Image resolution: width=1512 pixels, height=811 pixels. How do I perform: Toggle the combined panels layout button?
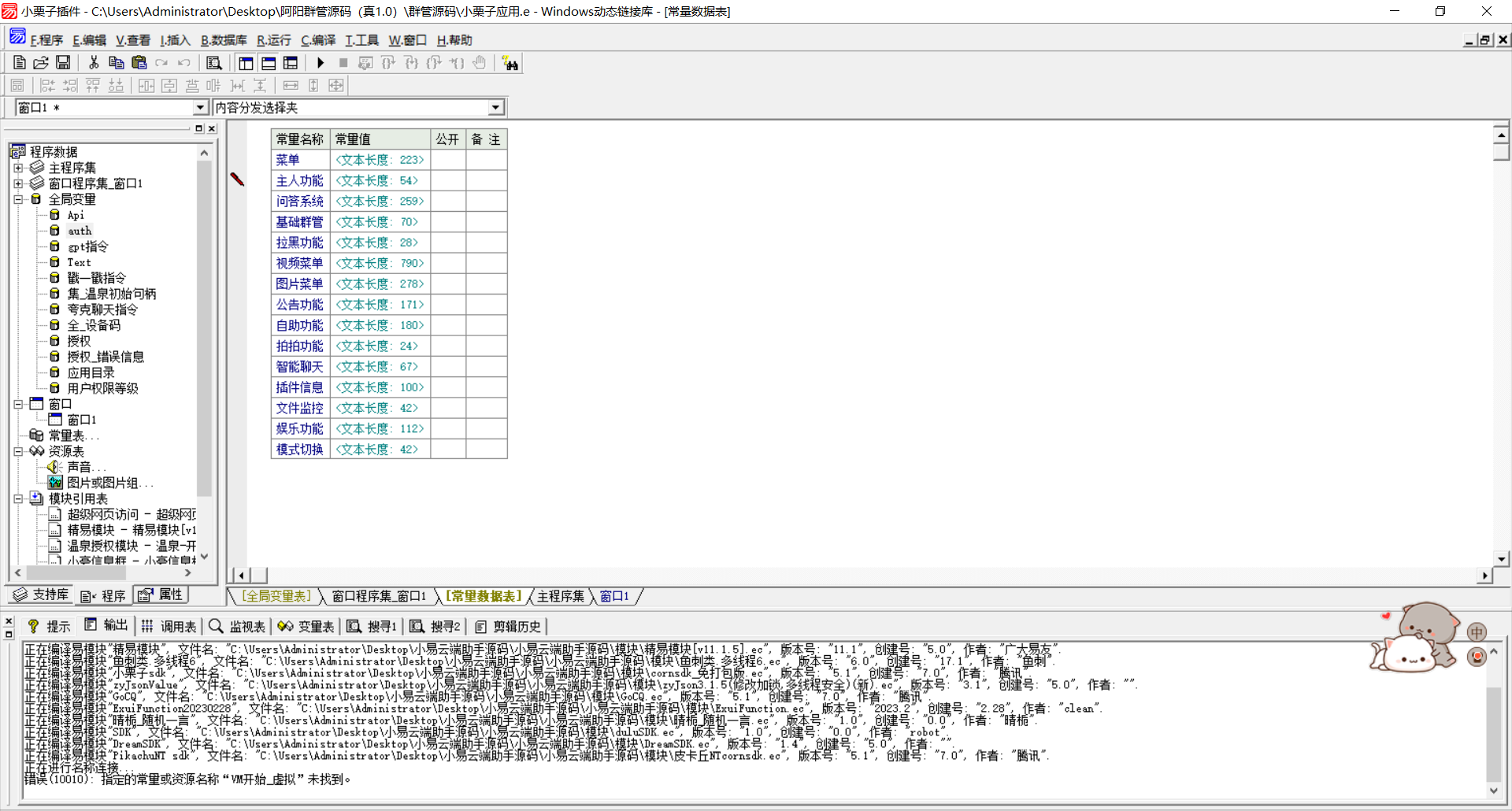coord(291,63)
